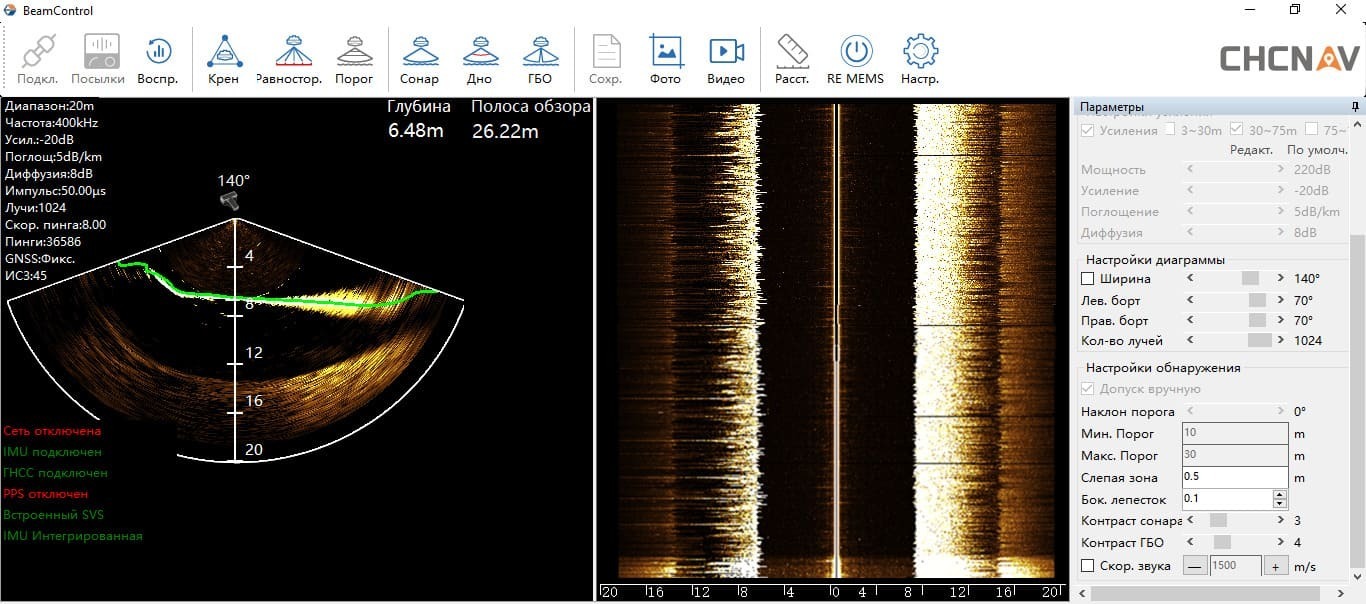Select the Крен roll calibration icon

click(x=223, y=59)
